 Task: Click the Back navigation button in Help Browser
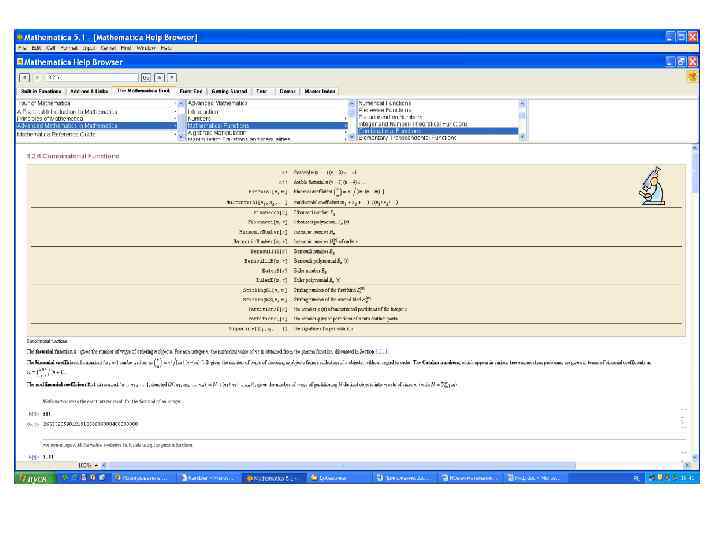point(25,78)
